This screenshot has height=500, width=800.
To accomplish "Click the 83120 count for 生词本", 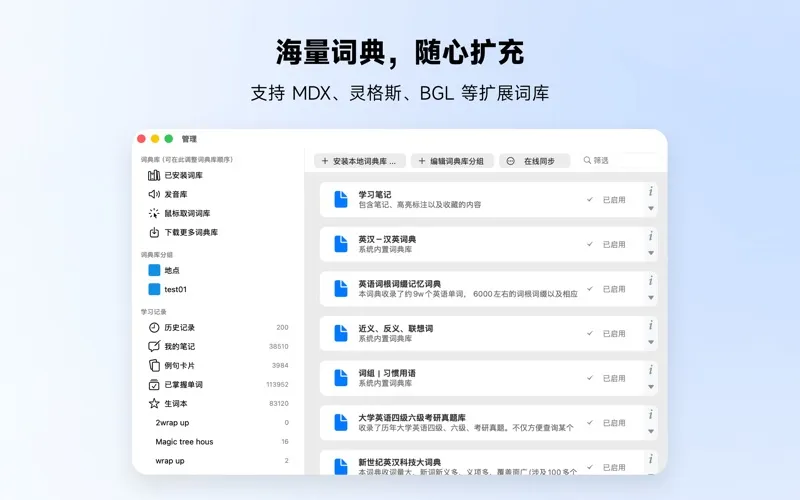I will [x=279, y=404].
